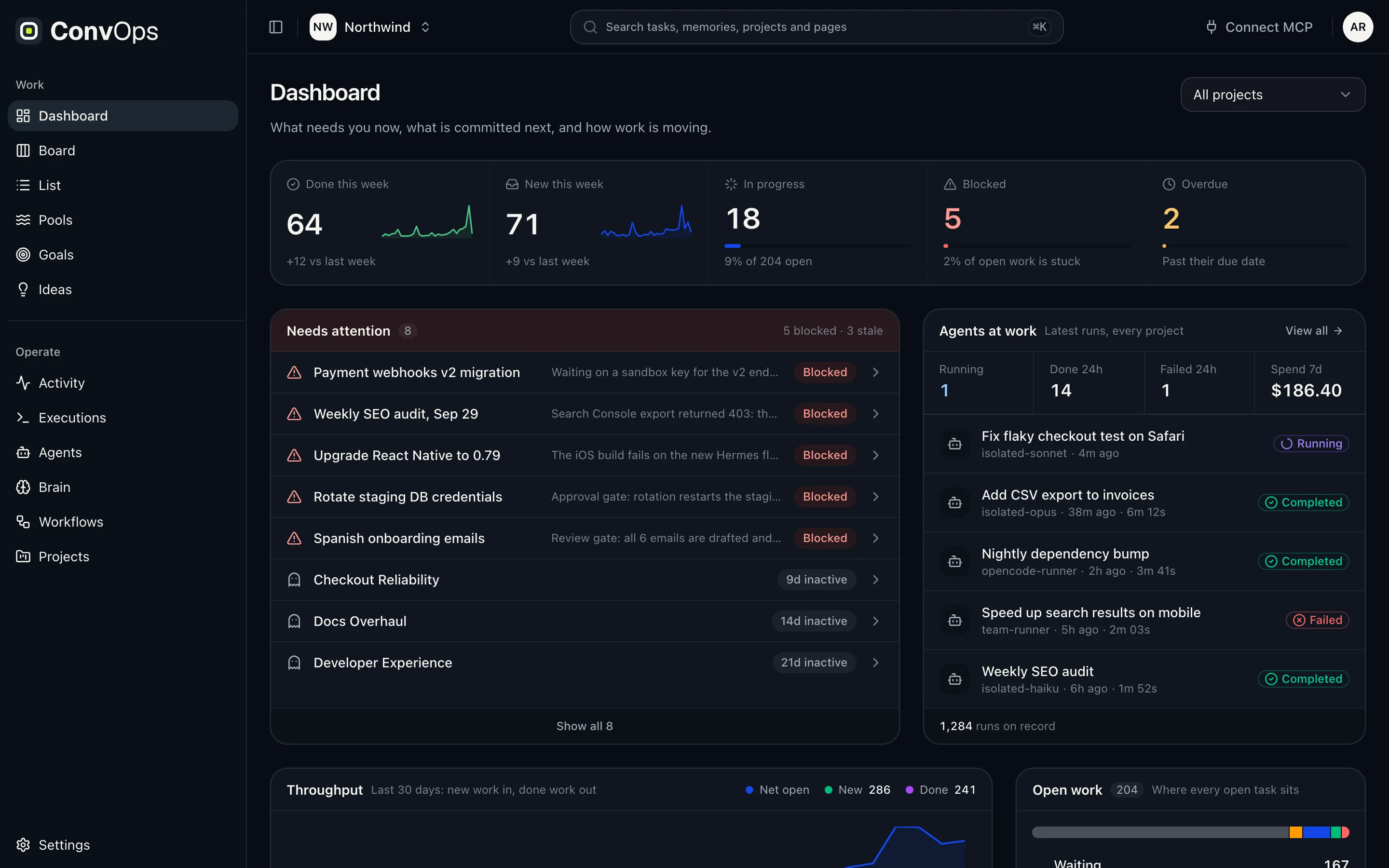
Task: Click the Connect MCP plug icon
Action: coord(1211,27)
